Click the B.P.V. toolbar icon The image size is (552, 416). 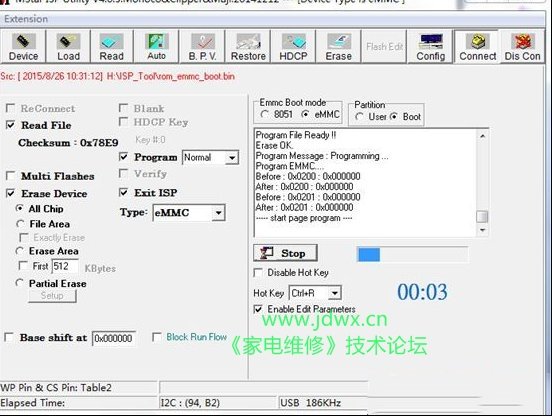pyautogui.click(x=202, y=46)
